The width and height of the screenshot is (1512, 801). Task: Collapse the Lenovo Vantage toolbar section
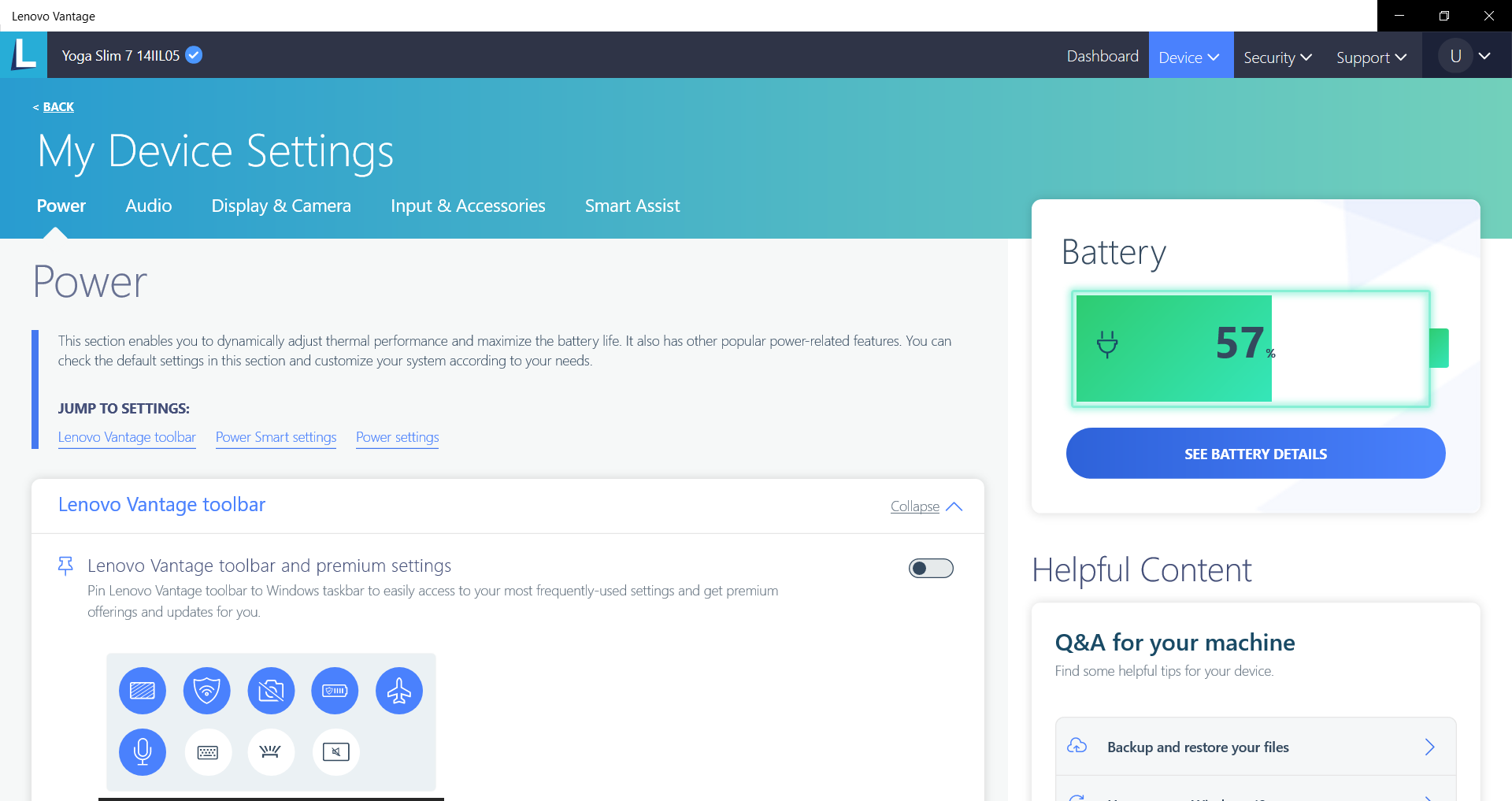(926, 506)
